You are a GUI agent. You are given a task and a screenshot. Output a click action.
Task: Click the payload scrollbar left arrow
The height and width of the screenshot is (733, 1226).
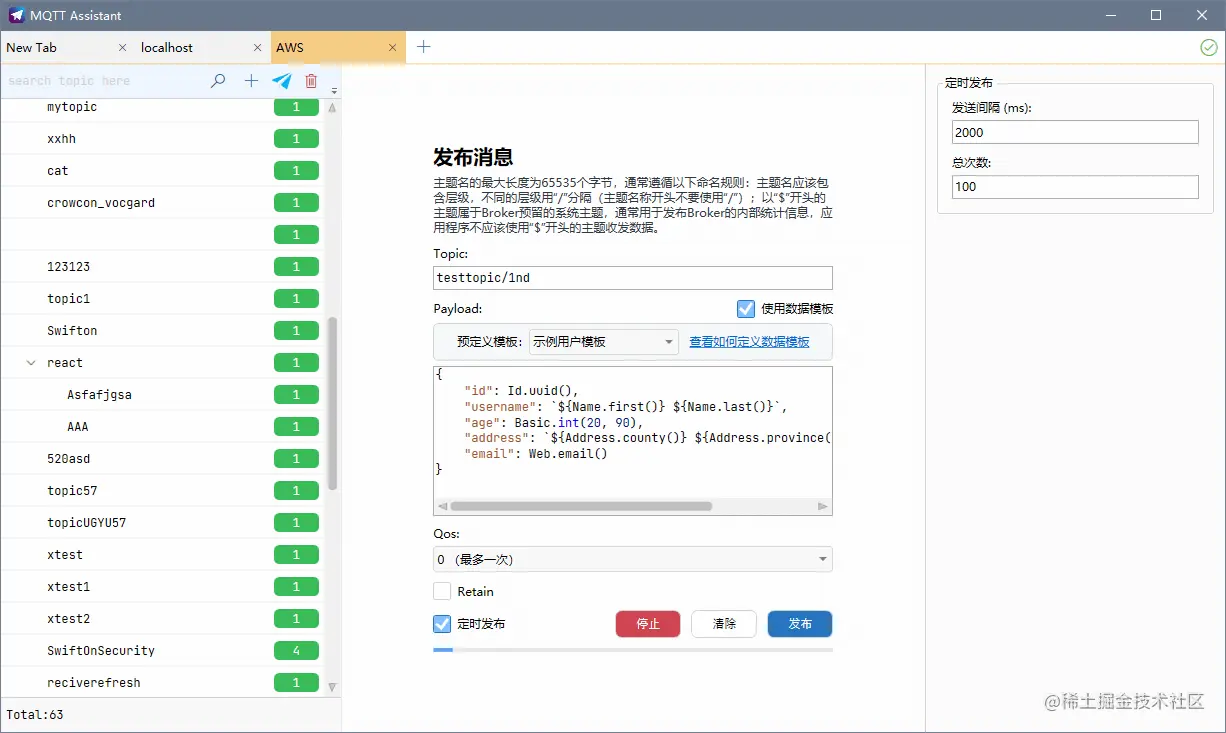[442, 507]
